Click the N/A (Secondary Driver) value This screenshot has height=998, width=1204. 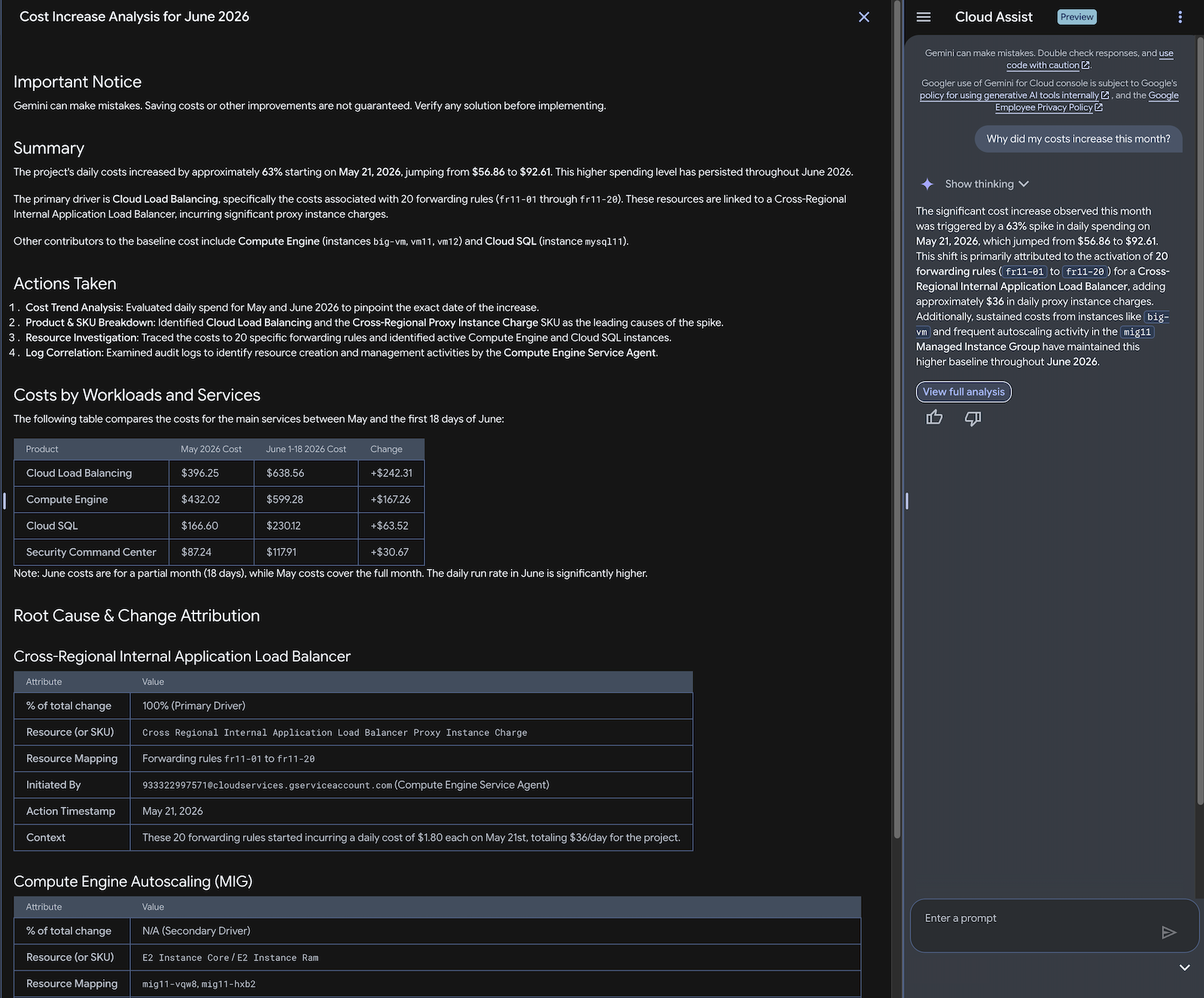[196, 930]
